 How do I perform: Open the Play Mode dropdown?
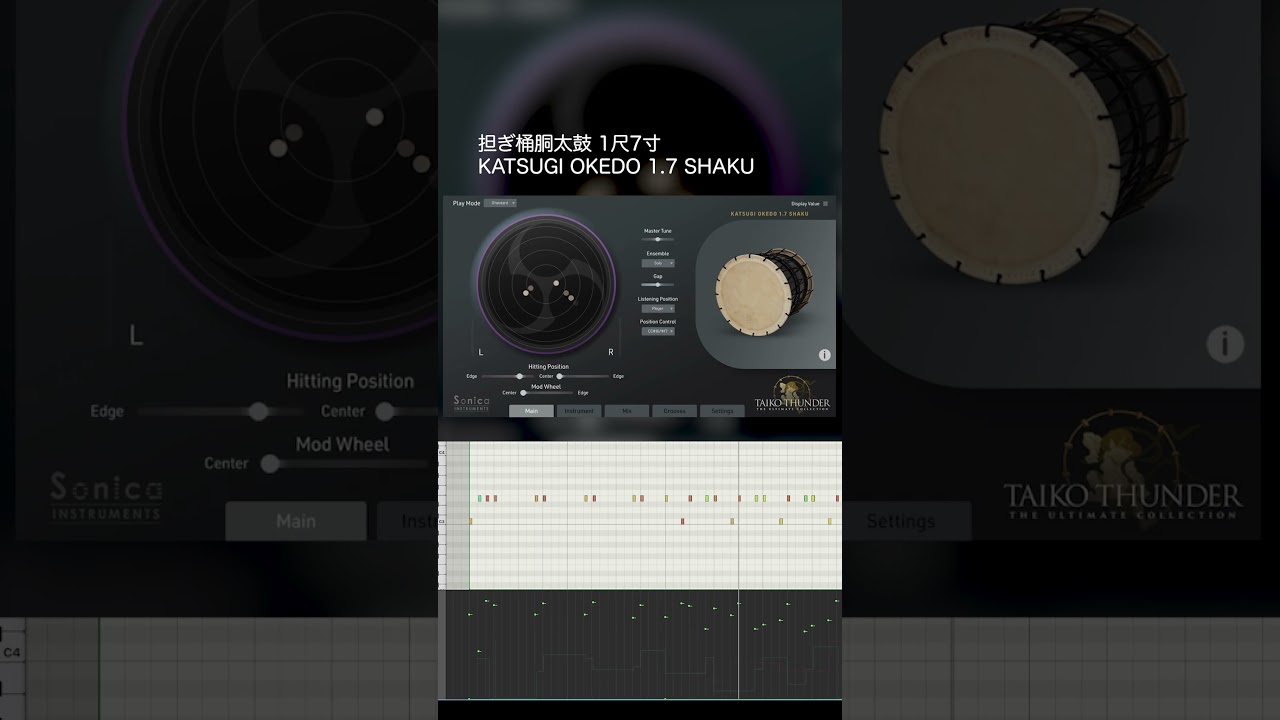tap(500, 203)
